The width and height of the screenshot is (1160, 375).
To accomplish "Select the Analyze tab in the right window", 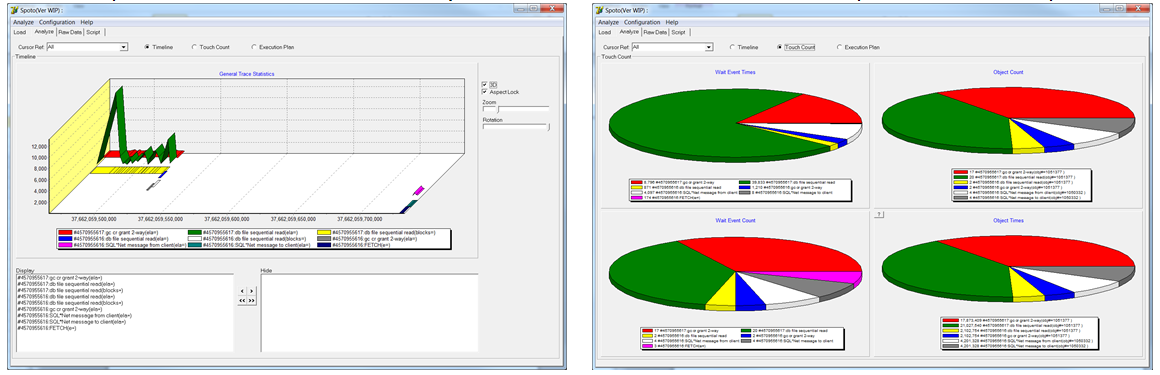I will pos(629,32).
